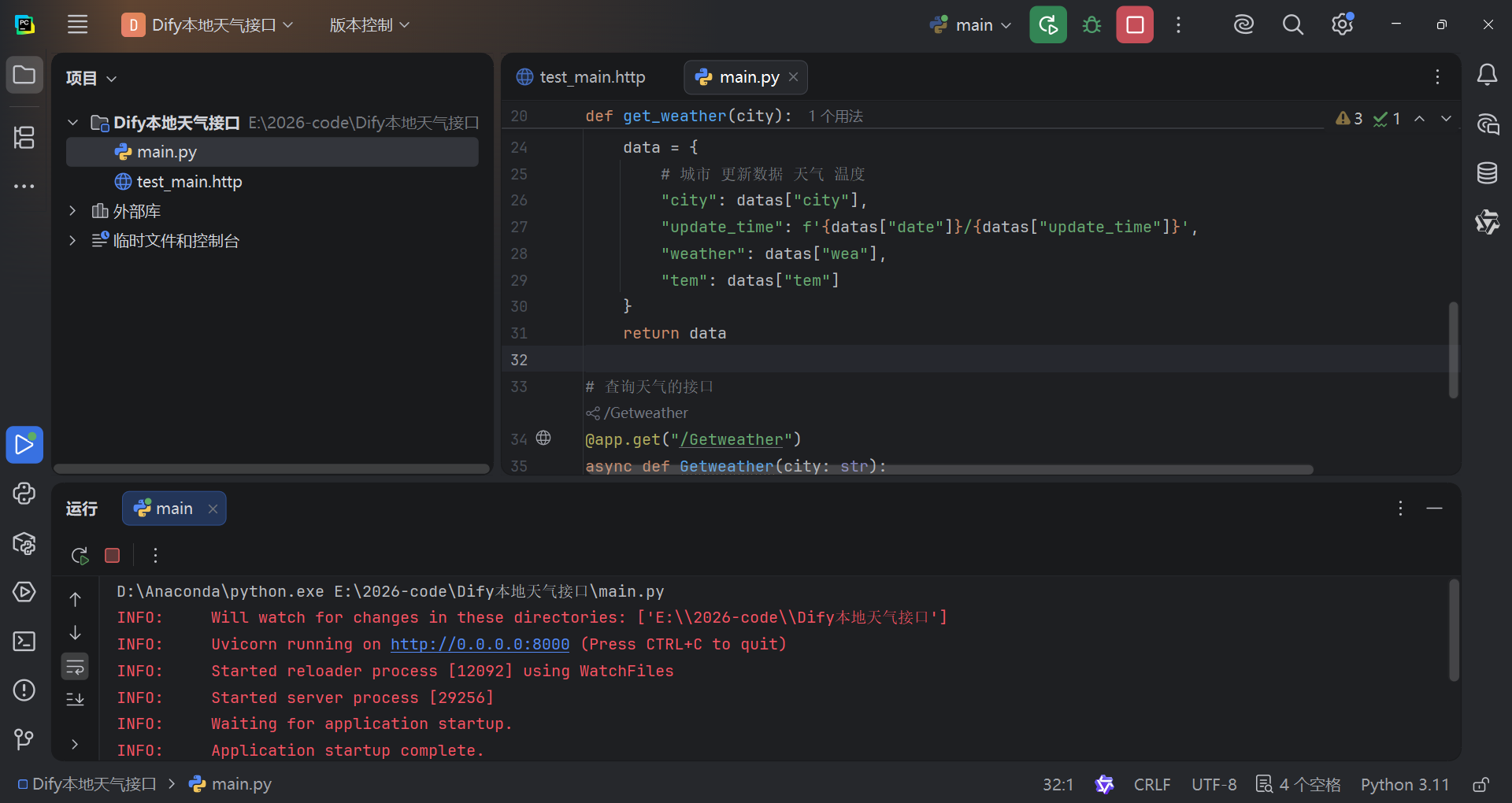
Task: Click project tree horizontal scrollbar
Action: click(272, 468)
